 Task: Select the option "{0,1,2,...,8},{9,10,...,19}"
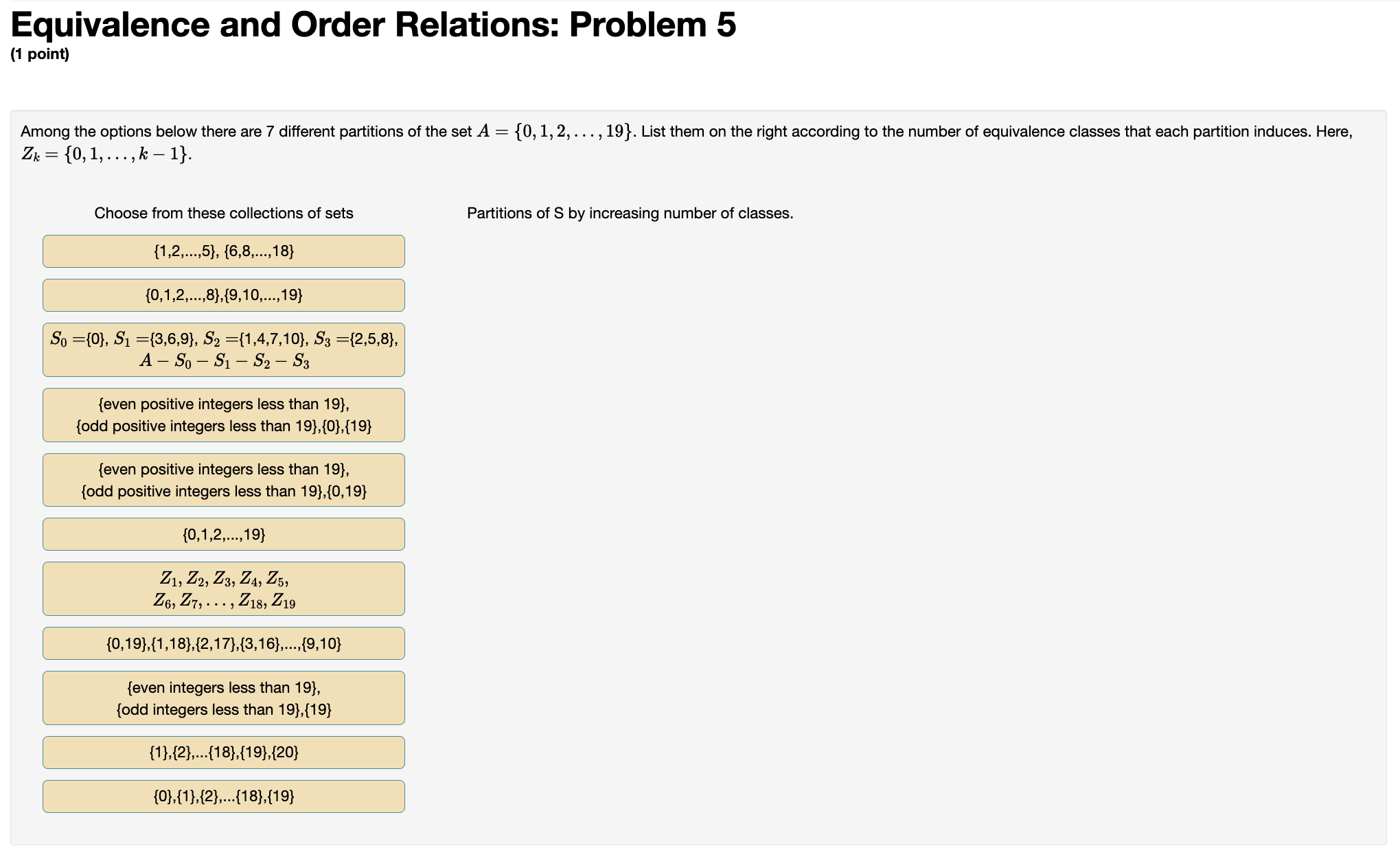[x=223, y=295]
